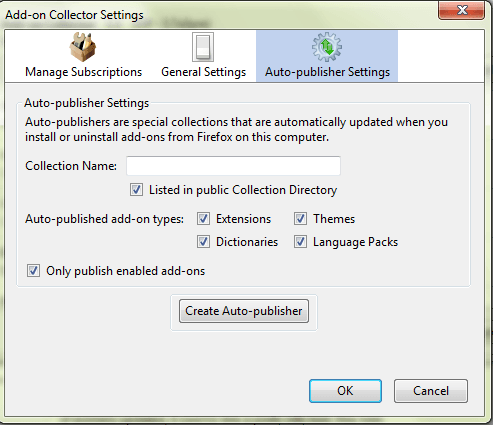493x425 pixels.
Task: Click the Create Auto-publisher button
Action: click(x=244, y=311)
